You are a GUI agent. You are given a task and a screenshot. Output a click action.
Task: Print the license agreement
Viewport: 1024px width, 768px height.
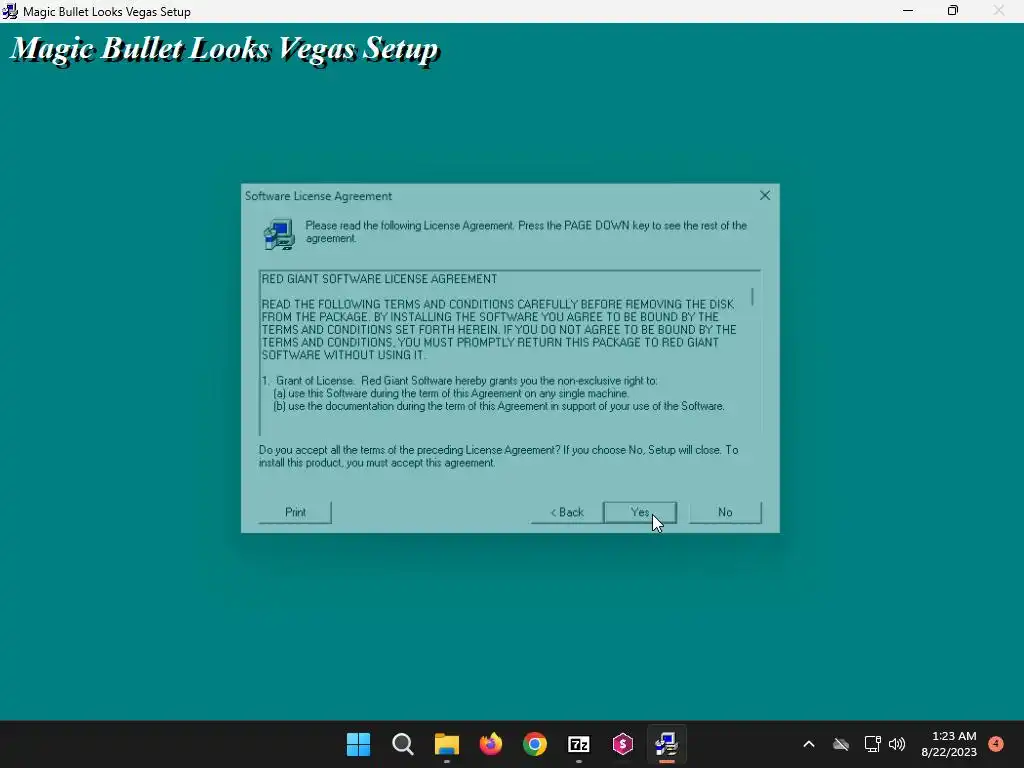[295, 512]
